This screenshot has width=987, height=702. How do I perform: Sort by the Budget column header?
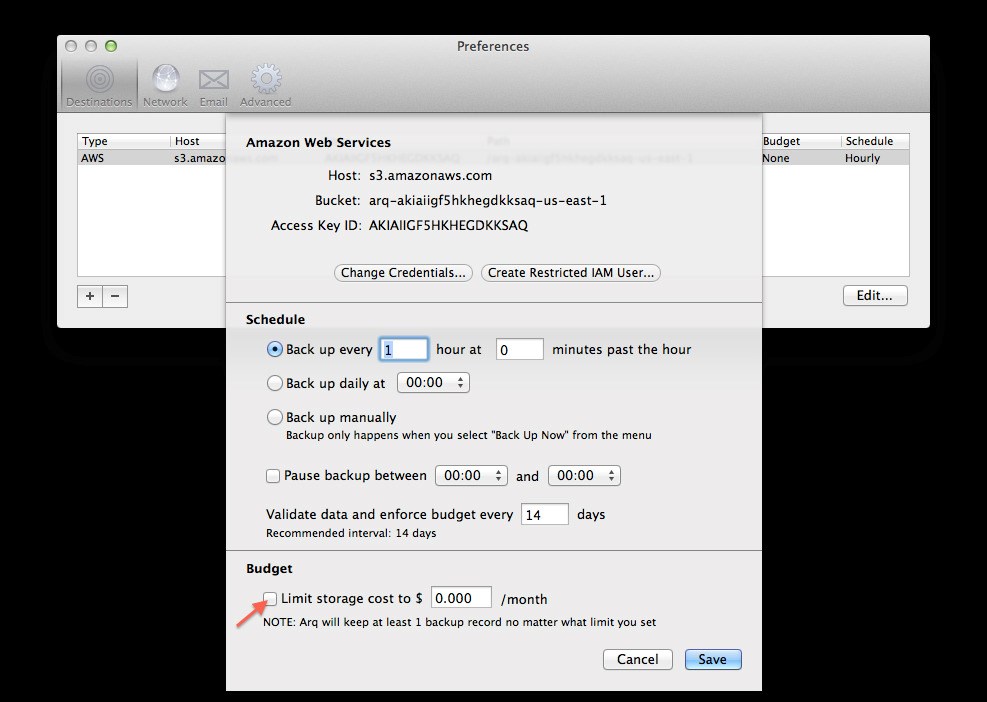pyautogui.click(x=801, y=141)
